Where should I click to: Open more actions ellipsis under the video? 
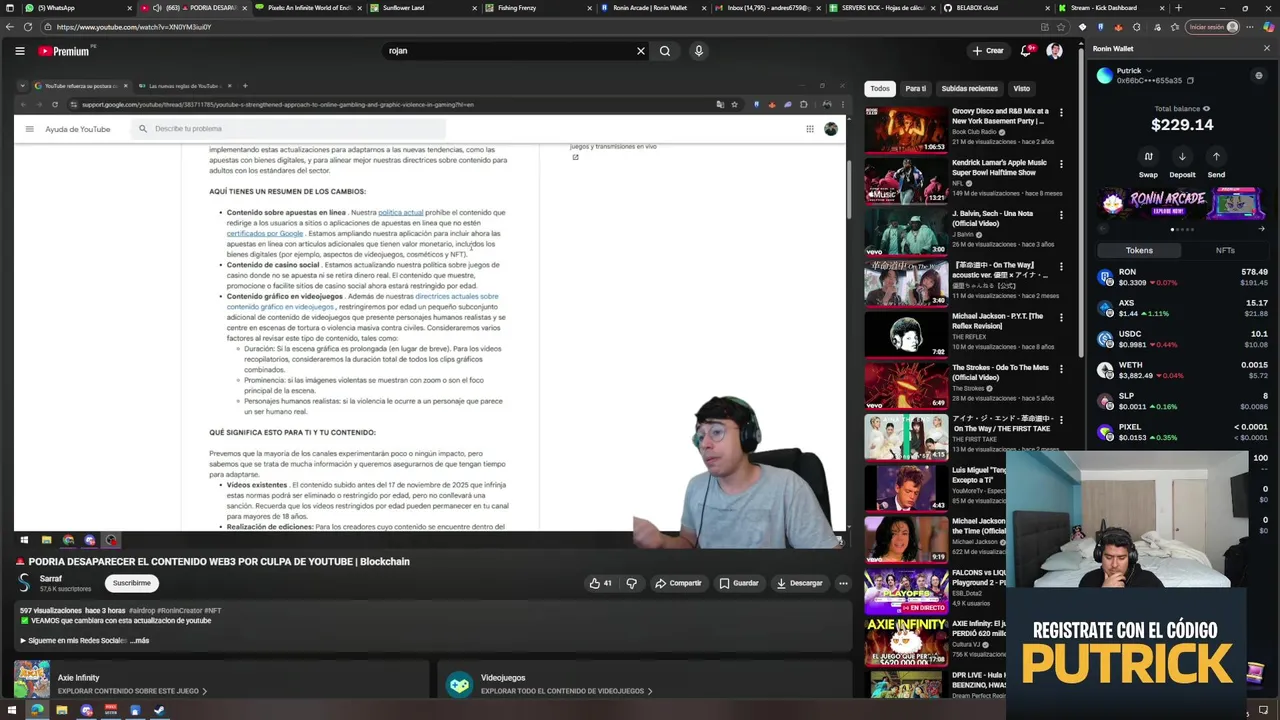pos(843,583)
